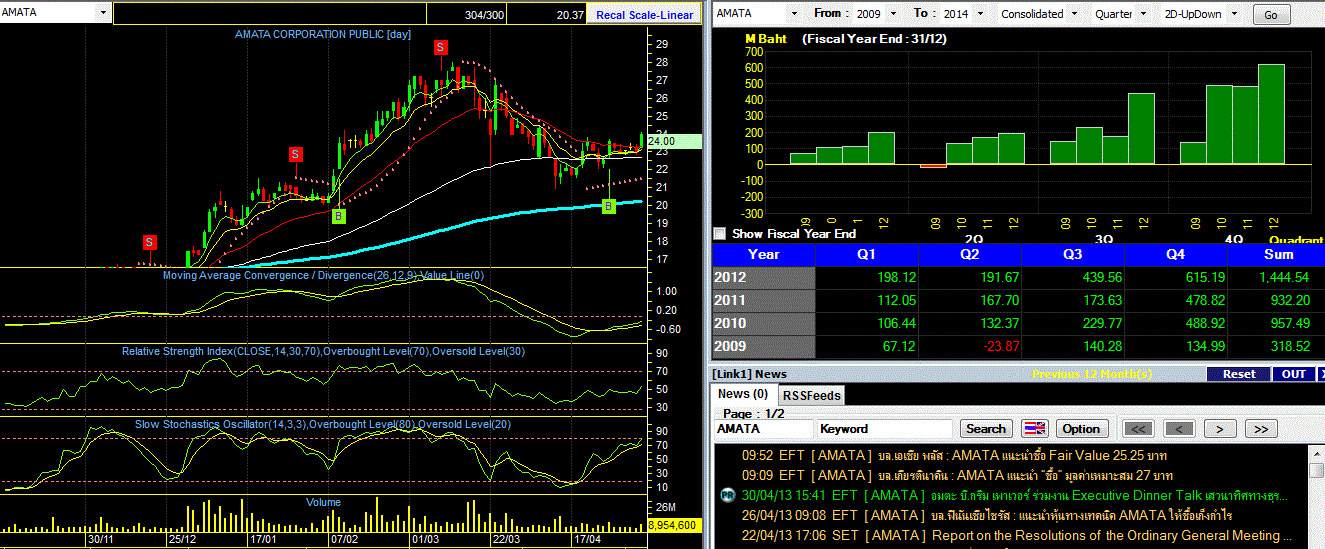
Task: Click the news symbol field AMATA
Action: pyautogui.click(x=763, y=428)
